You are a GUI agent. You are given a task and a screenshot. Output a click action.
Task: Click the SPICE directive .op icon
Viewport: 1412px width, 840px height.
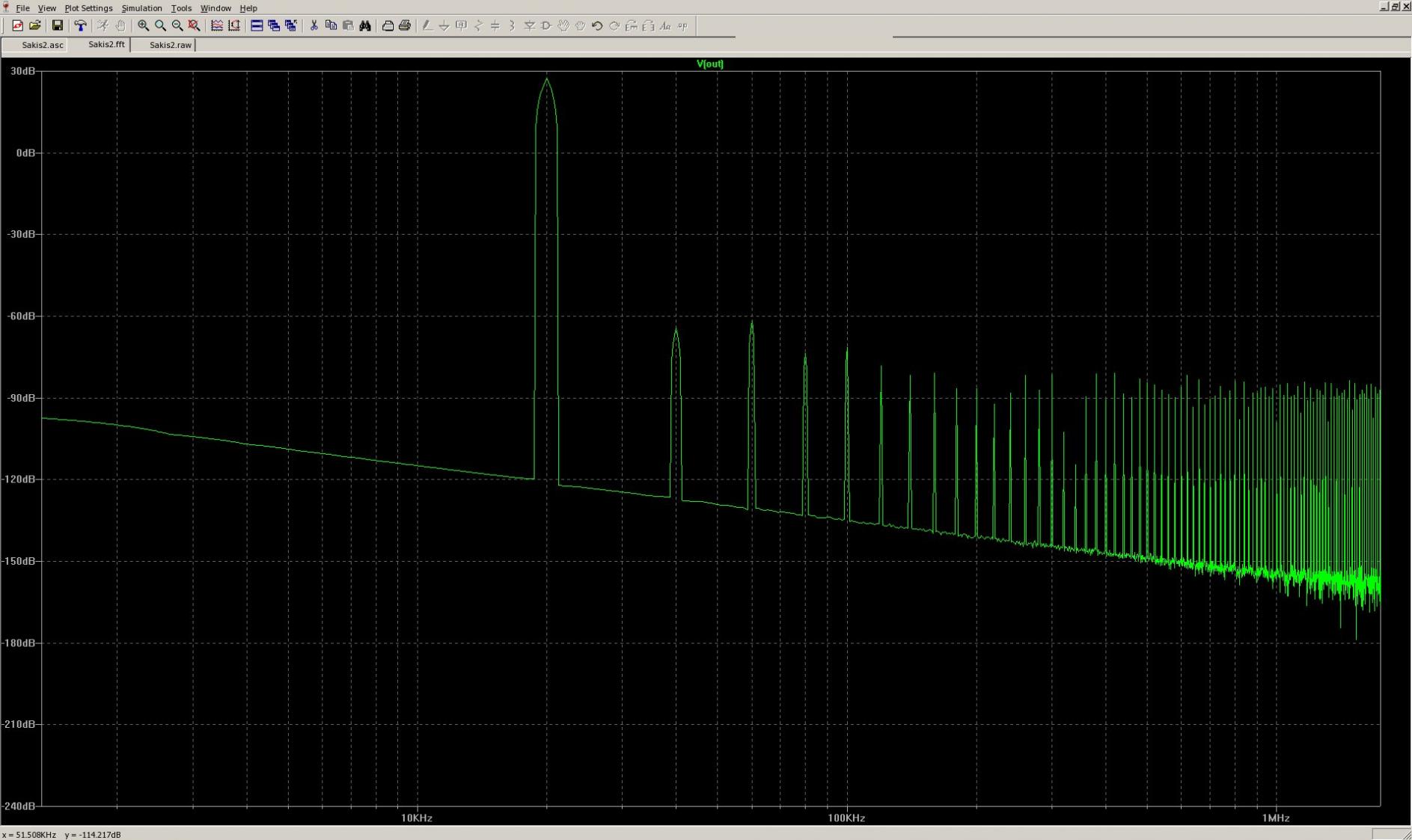(682, 26)
